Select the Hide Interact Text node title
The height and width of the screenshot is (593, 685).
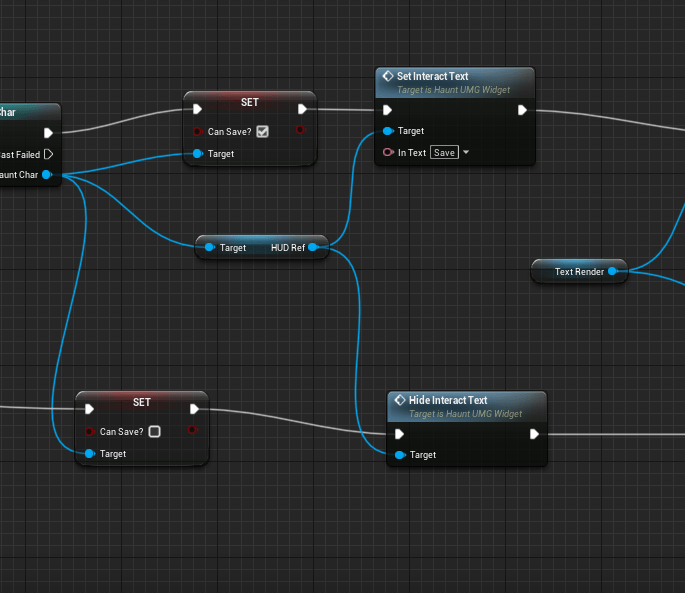(448, 400)
